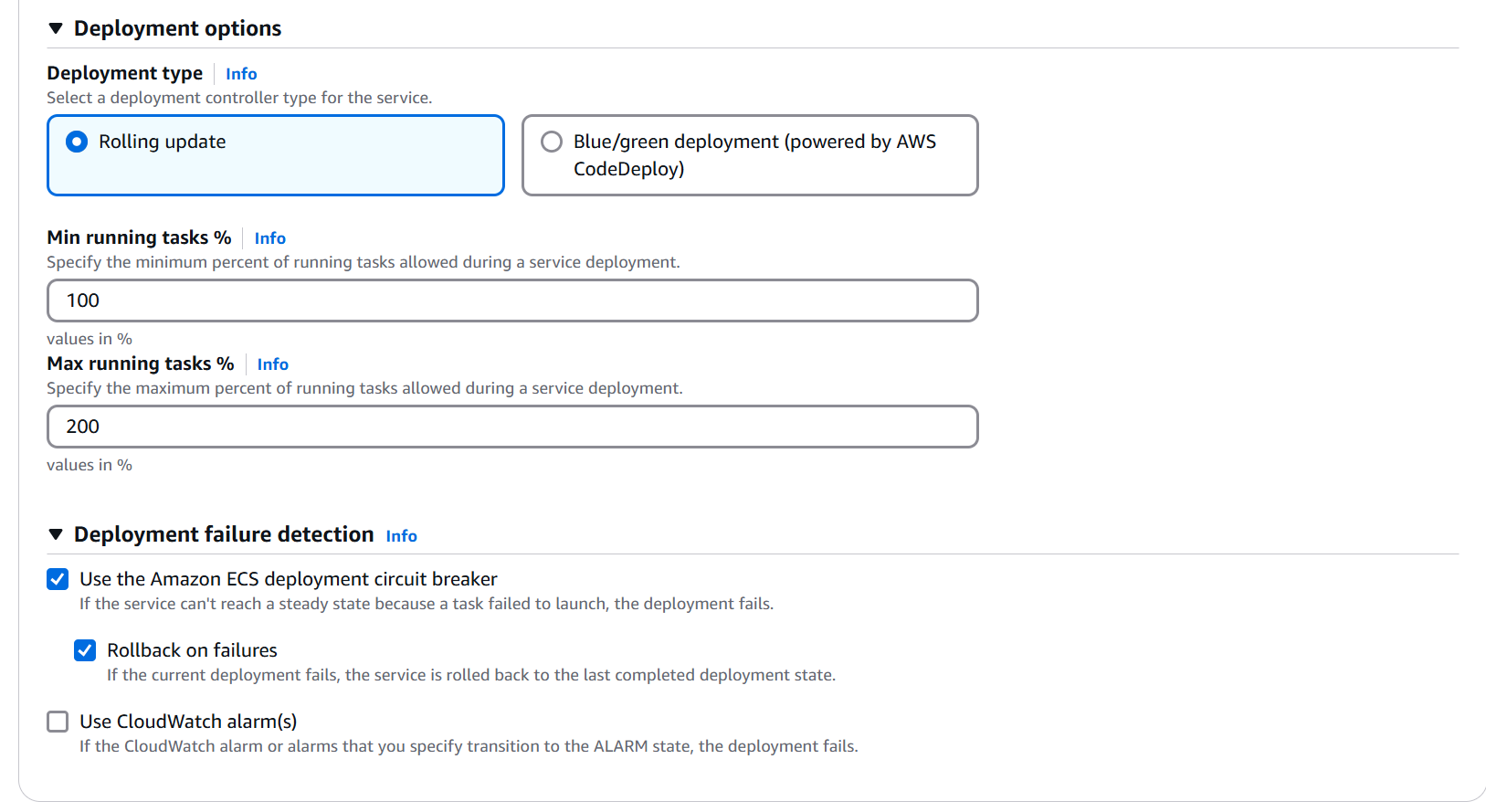Click the 'Select a deployment controller type' description
This screenshot has width=1486, height=812.
(239, 98)
